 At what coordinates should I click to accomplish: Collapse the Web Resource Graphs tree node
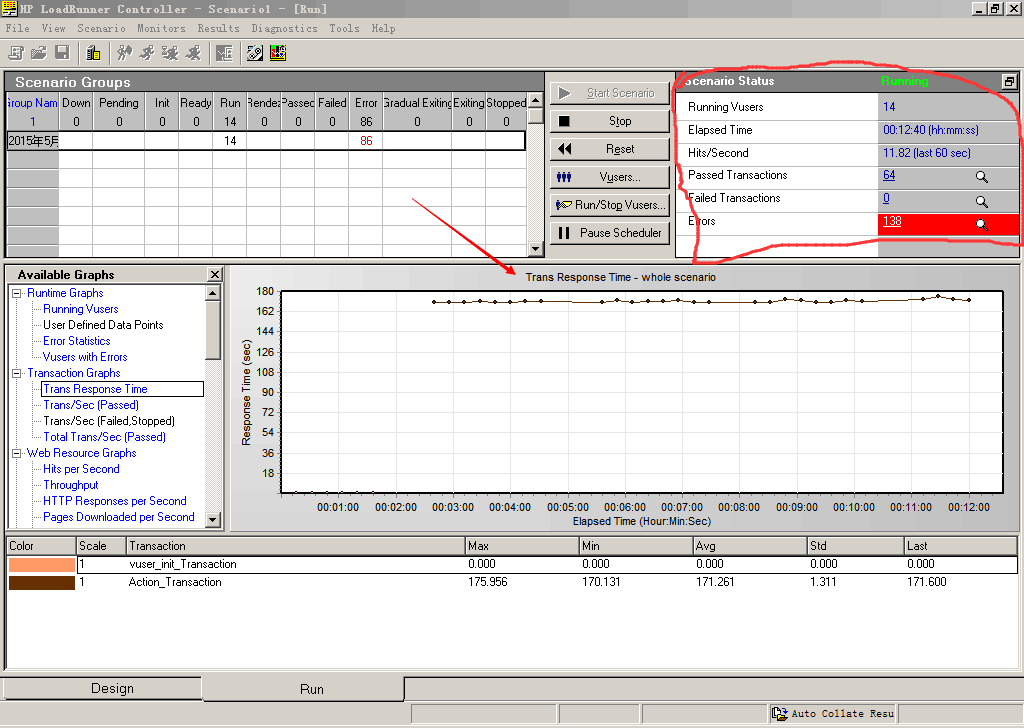16,453
